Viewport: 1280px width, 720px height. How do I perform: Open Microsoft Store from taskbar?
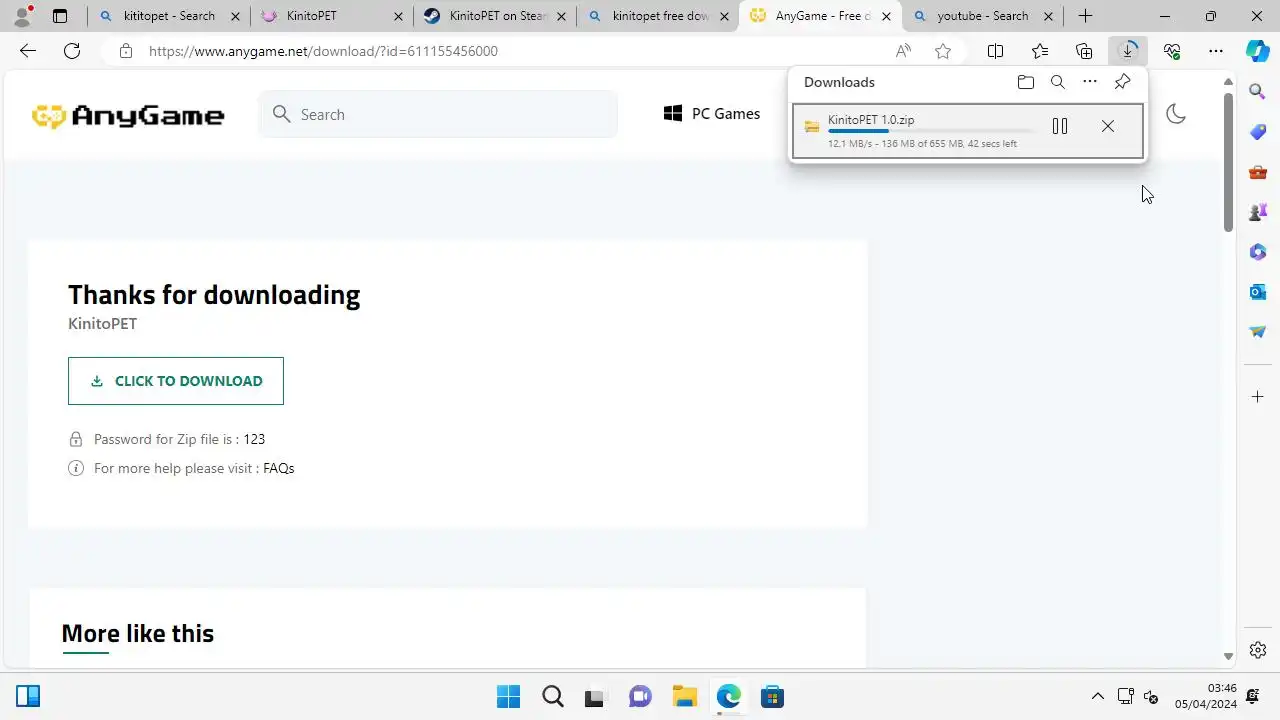coord(772,696)
